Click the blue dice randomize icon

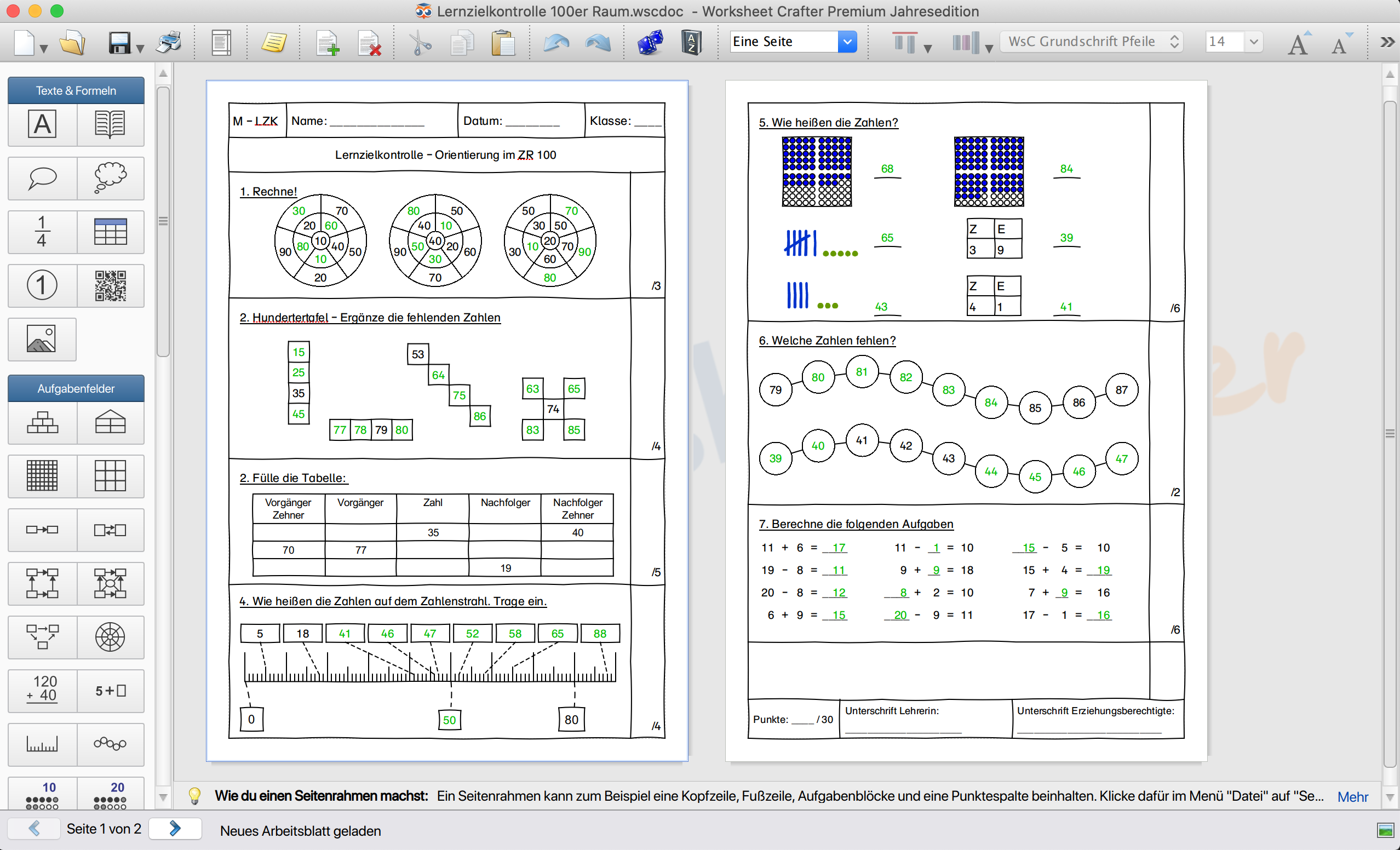tap(650, 43)
